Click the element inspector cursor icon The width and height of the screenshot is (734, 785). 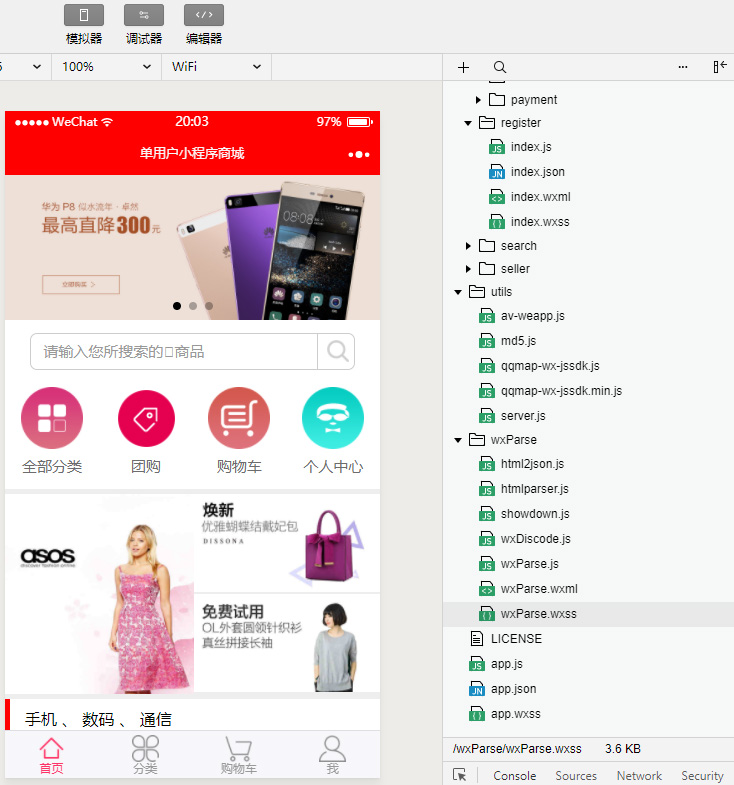click(459, 775)
